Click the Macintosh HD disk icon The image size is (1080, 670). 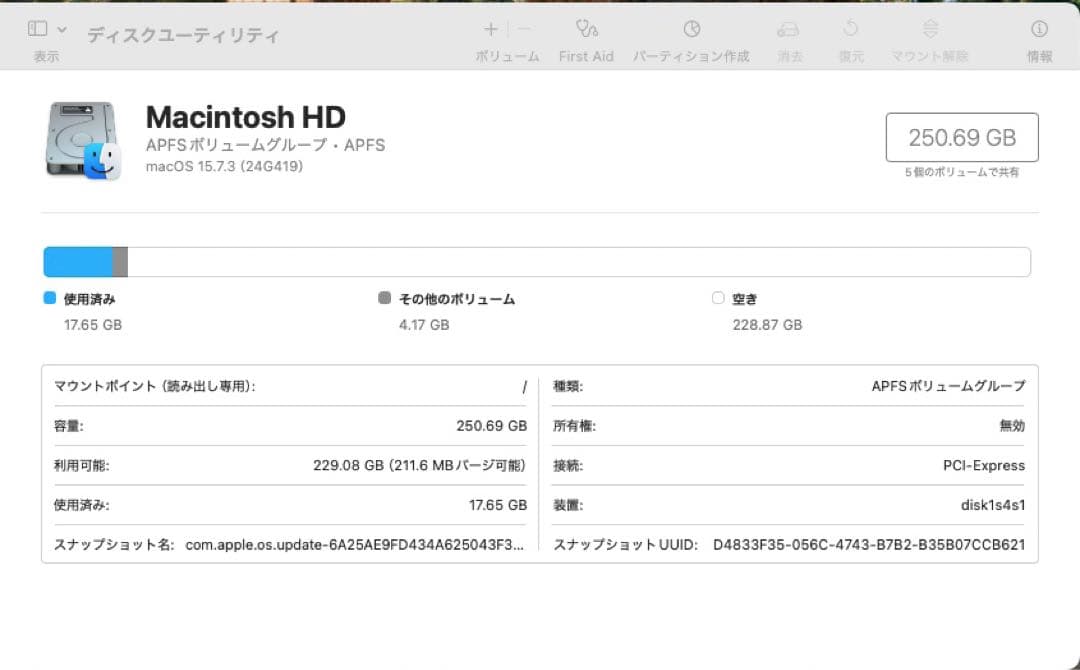pyautogui.click(x=80, y=140)
